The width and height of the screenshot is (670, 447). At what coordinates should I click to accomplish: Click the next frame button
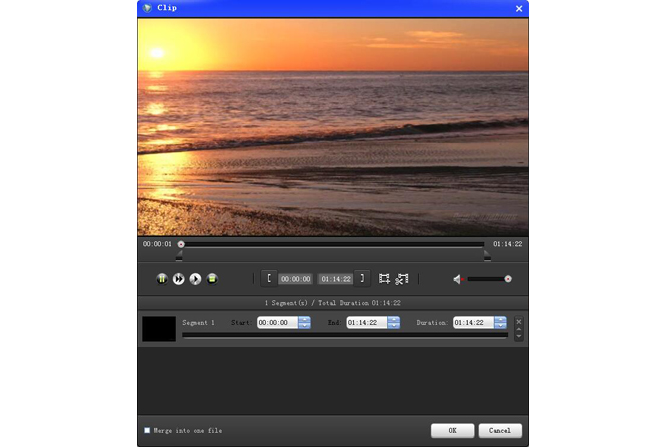(195, 279)
